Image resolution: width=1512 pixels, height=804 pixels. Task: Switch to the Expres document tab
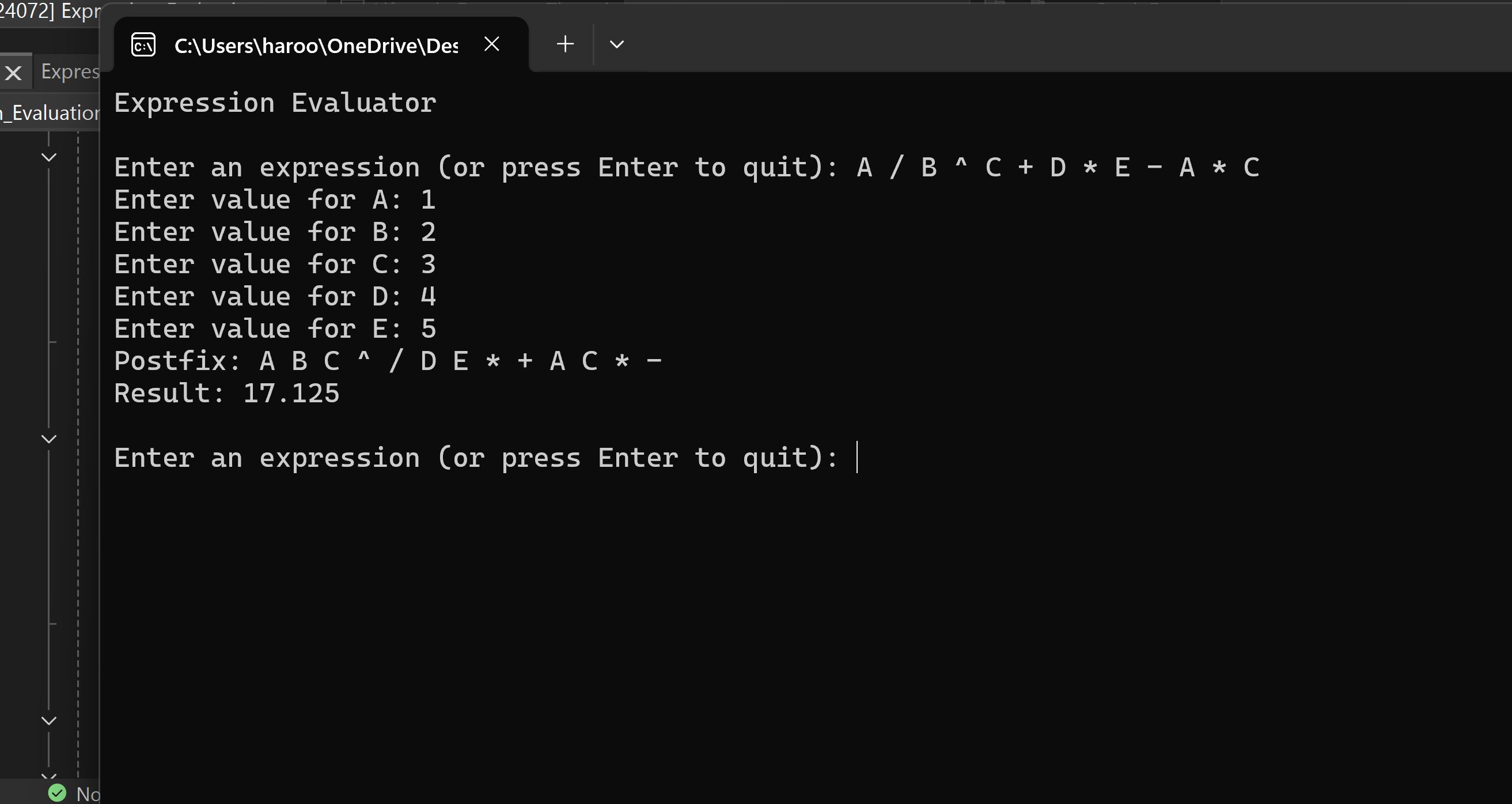click(70, 71)
